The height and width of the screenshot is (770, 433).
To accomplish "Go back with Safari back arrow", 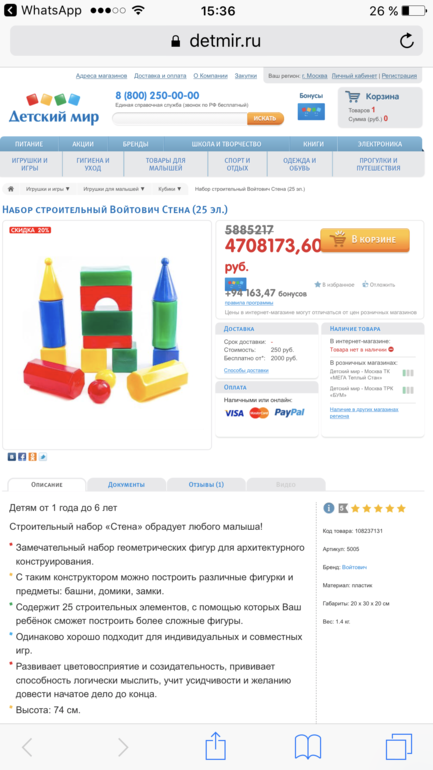I will [27, 747].
